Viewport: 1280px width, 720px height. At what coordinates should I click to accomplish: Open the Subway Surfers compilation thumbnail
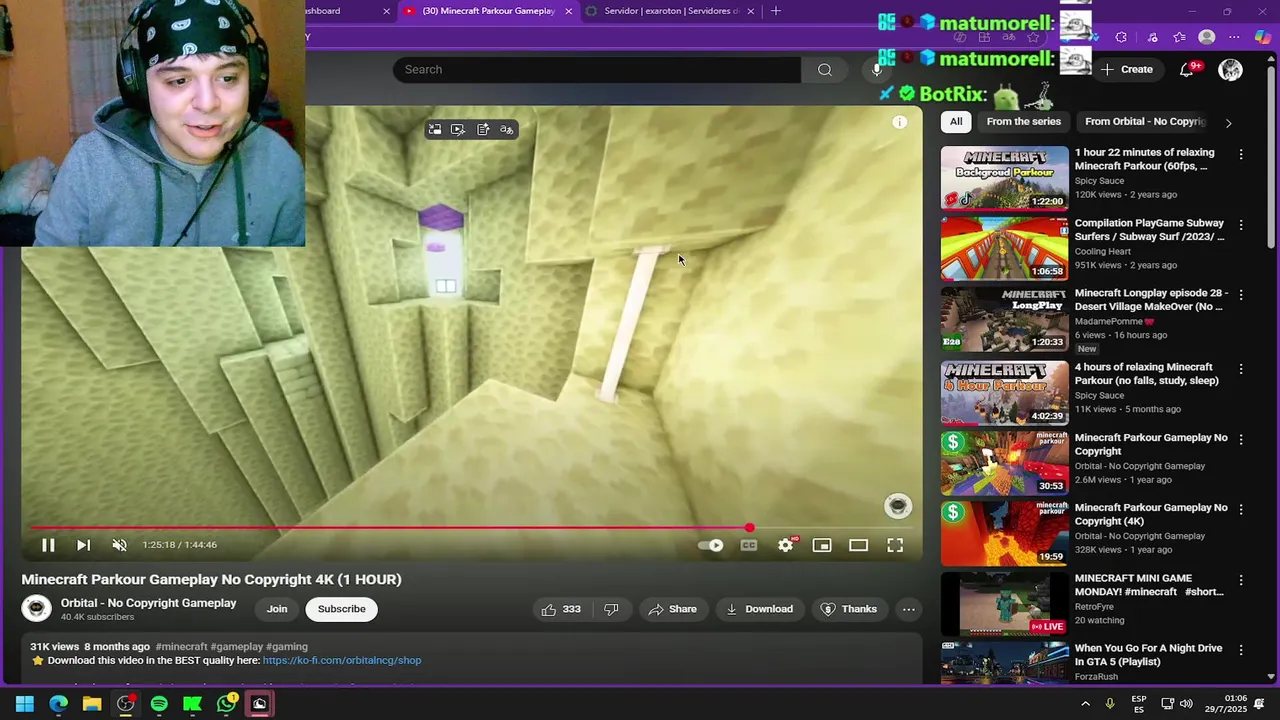(1004, 248)
